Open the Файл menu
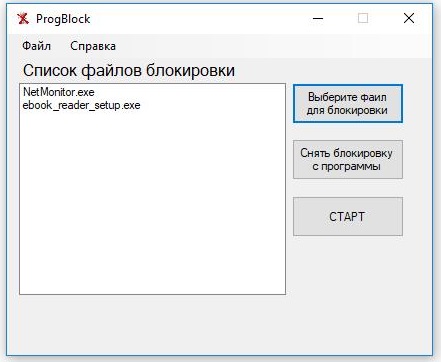Image resolution: width=441 pixels, height=362 pixels. 36,46
